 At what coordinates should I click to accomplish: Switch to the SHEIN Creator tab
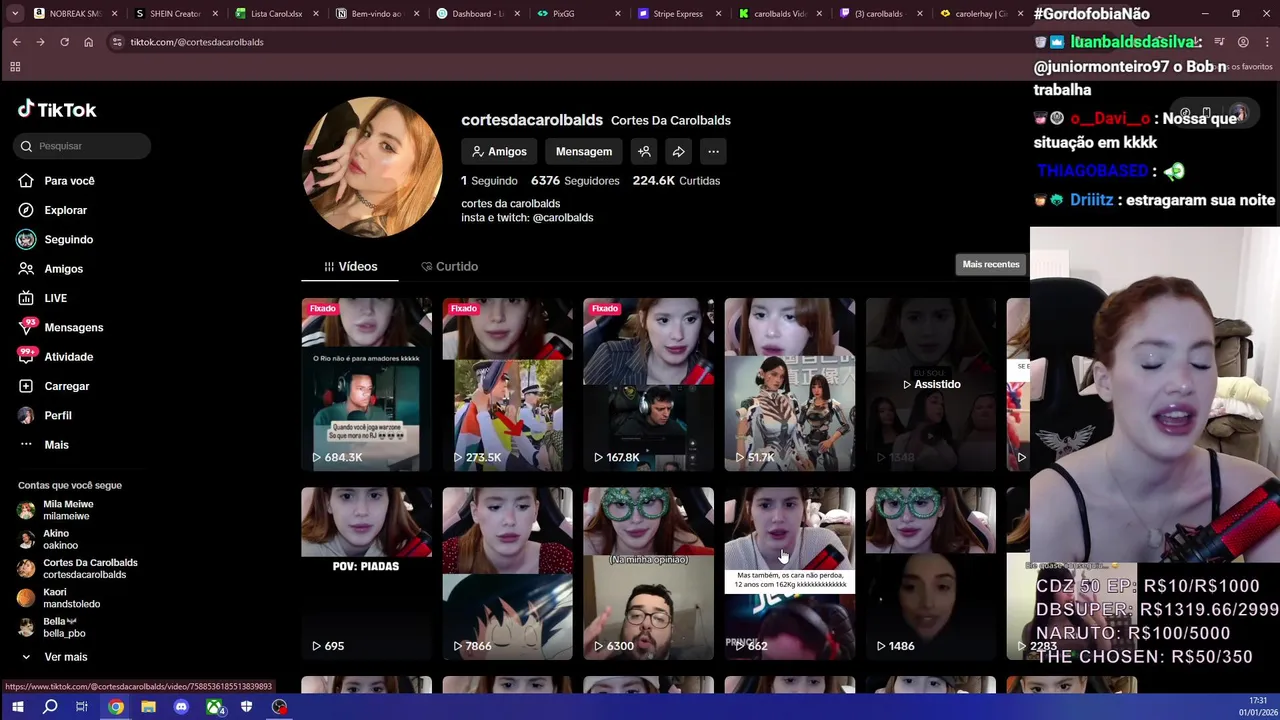pos(176,14)
